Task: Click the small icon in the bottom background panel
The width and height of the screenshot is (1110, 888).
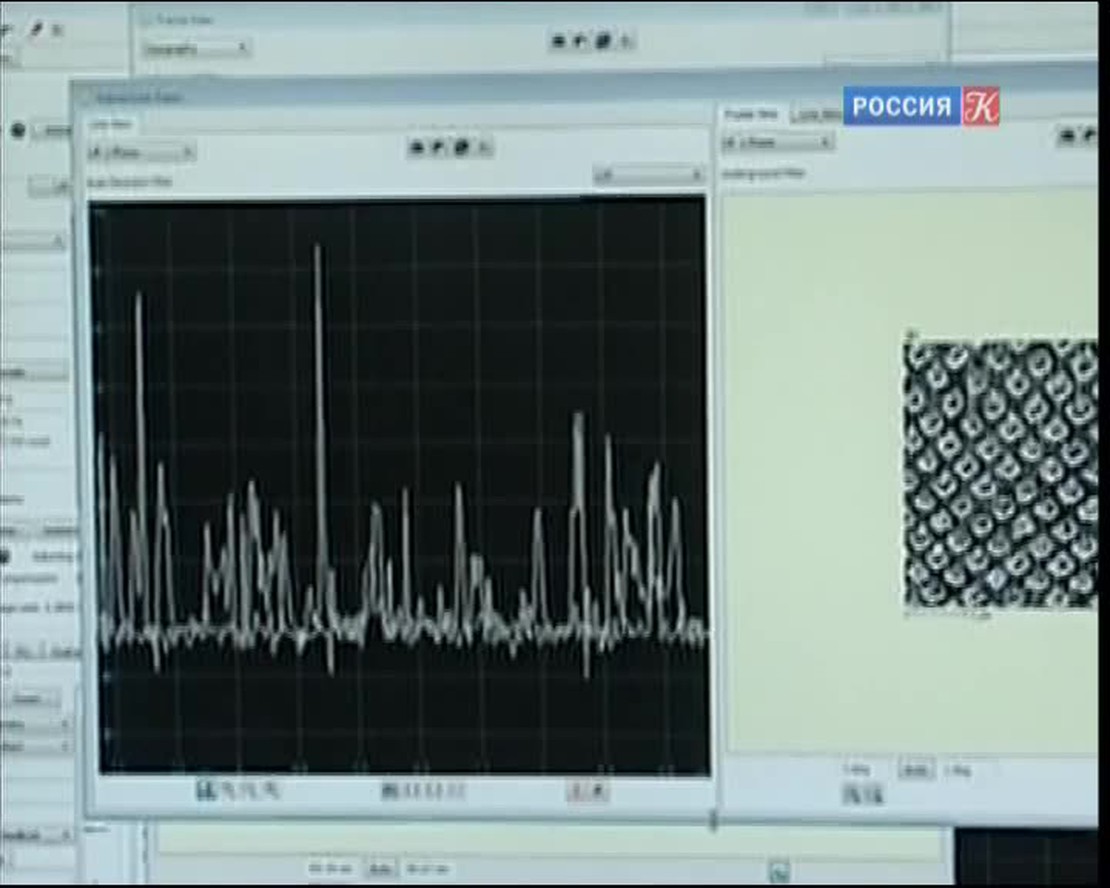Action: pyautogui.click(x=779, y=869)
